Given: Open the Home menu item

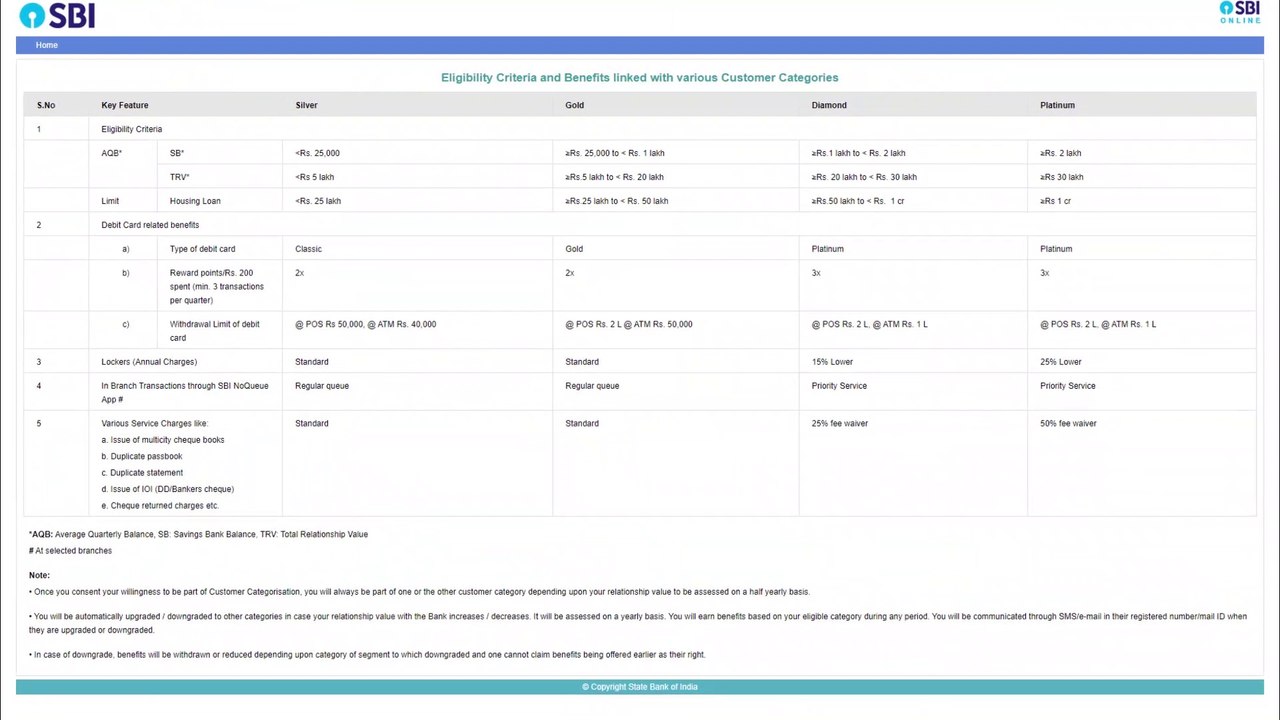Looking at the screenshot, I should (47, 45).
